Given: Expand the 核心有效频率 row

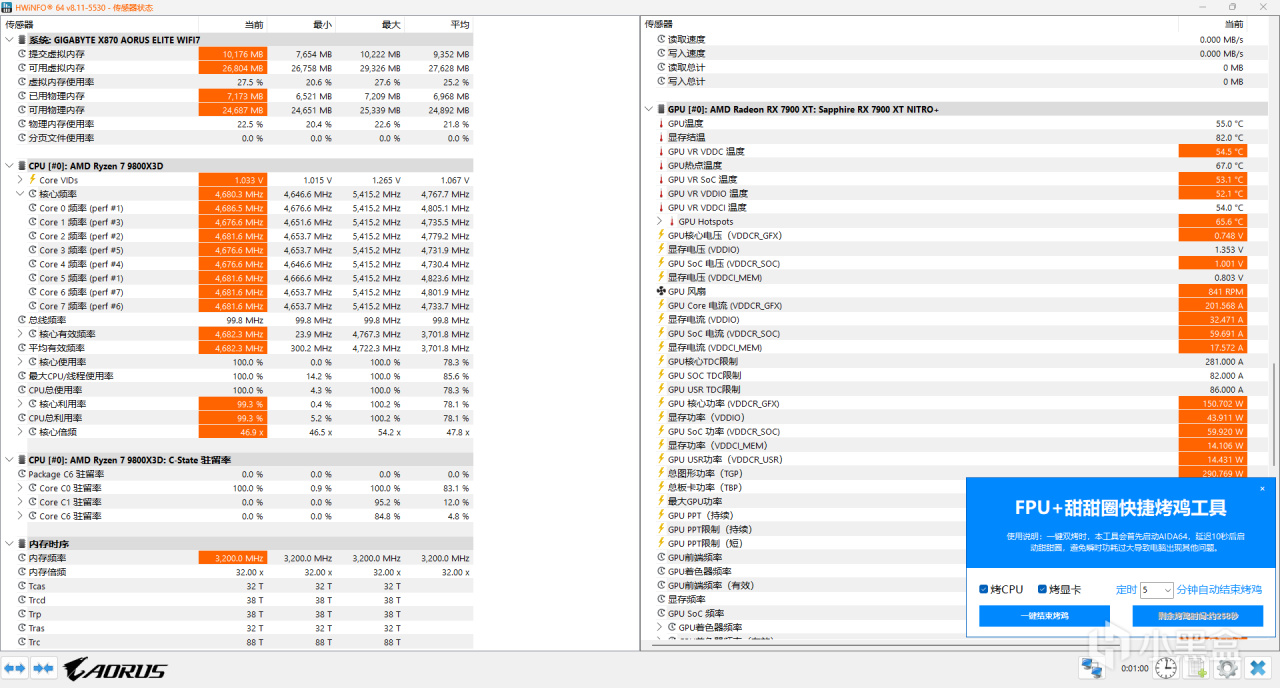Looking at the screenshot, I should (x=20, y=334).
